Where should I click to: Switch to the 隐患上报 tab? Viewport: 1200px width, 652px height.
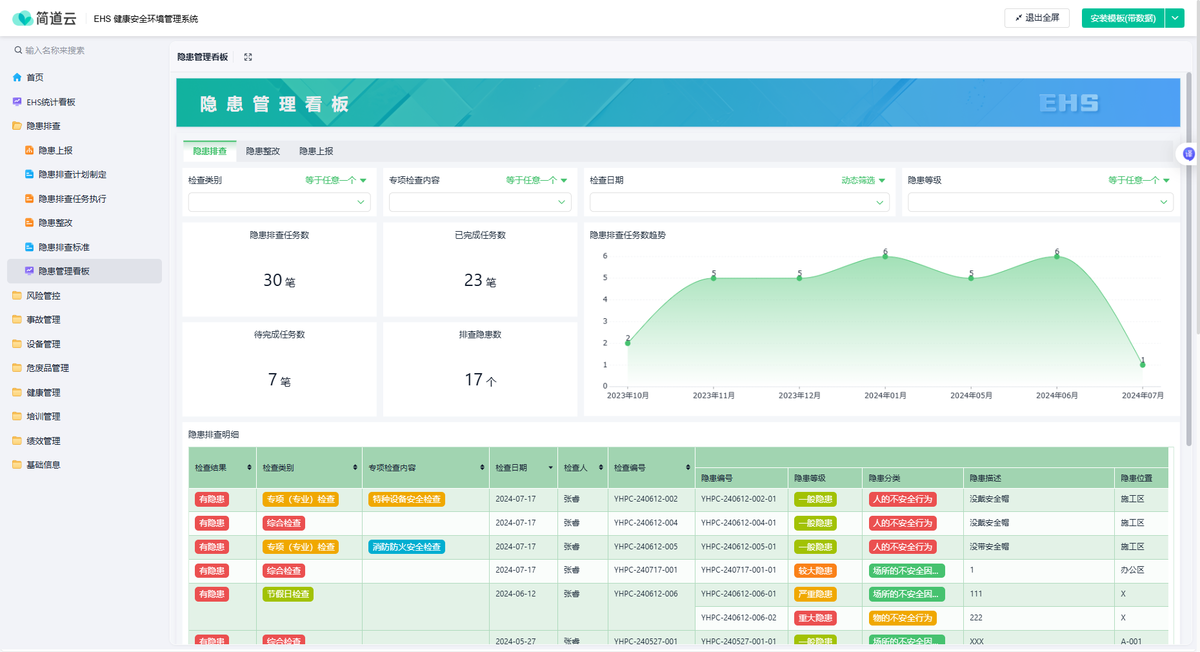click(x=316, y=151)
